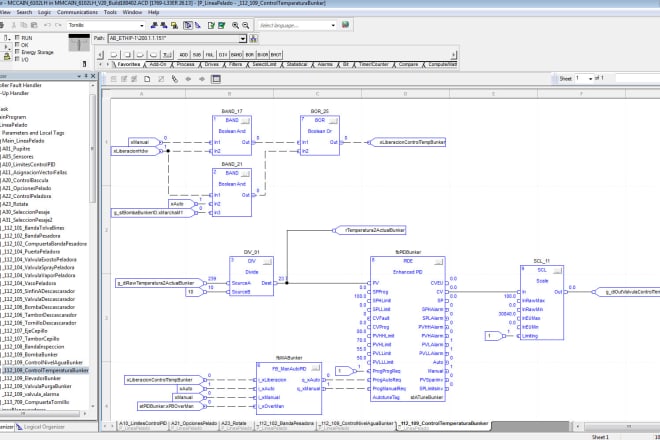Open the Tornillo search combo box dropdown
The image size is (660, 440).
142,25
